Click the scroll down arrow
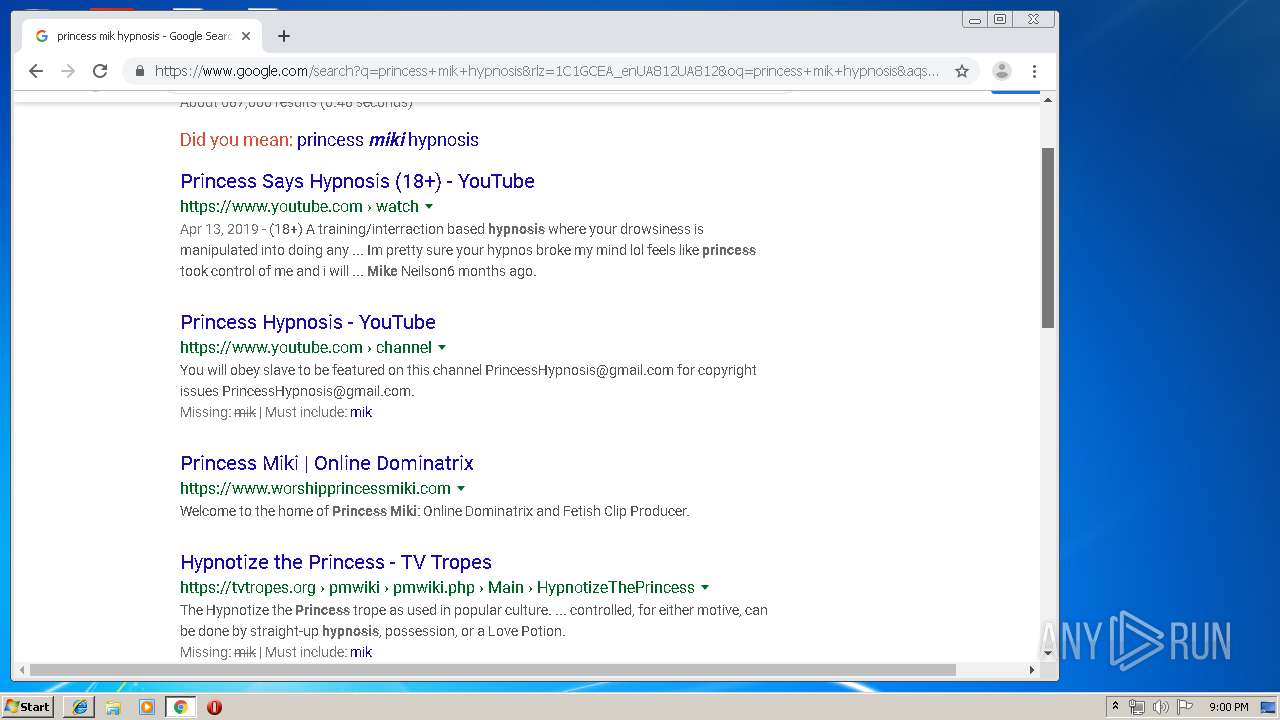Viewport: 1280px width, 720px height. (x=1048, y=653)
